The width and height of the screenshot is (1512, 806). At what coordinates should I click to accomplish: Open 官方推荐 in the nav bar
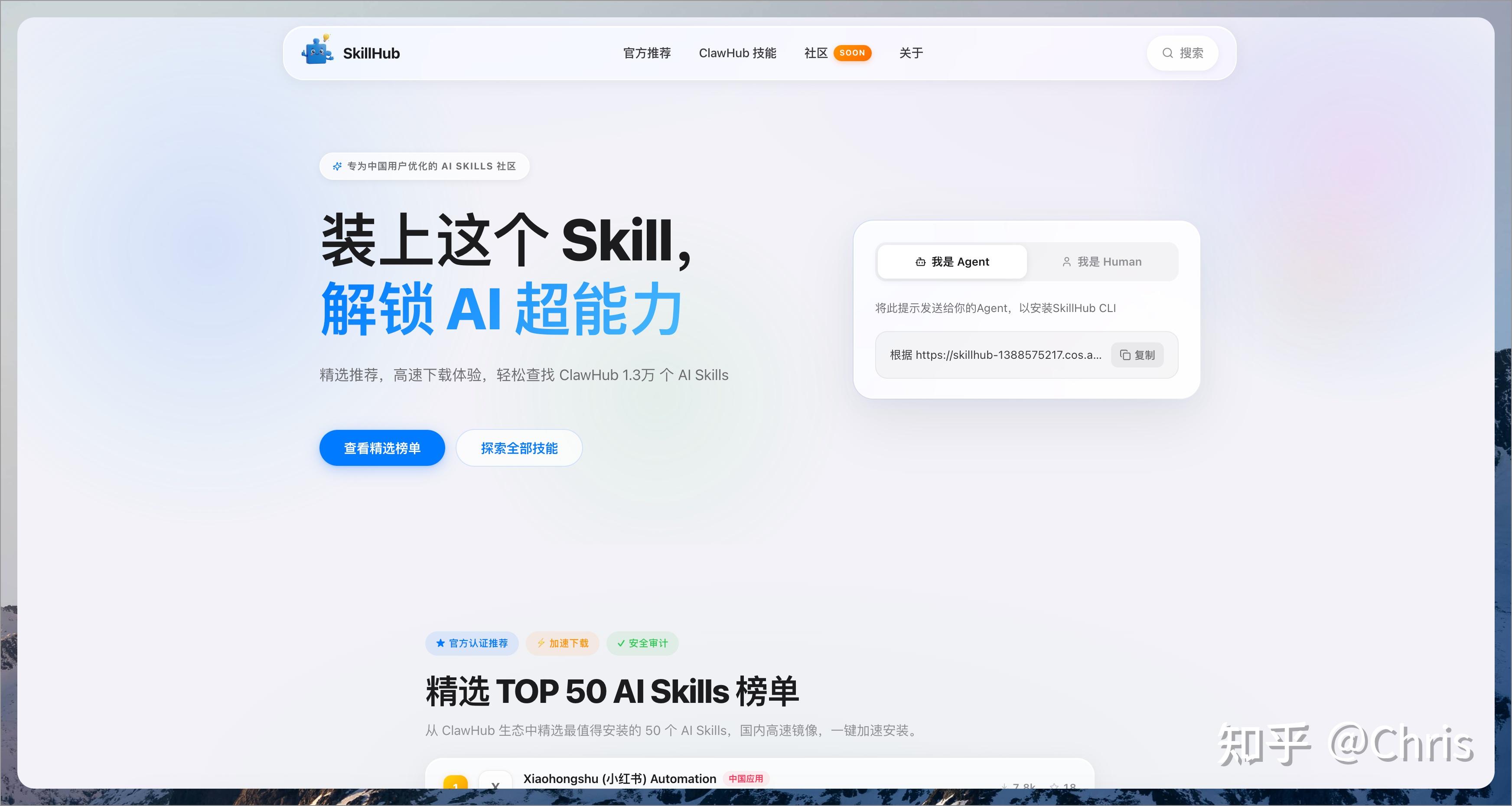[647, 53]
